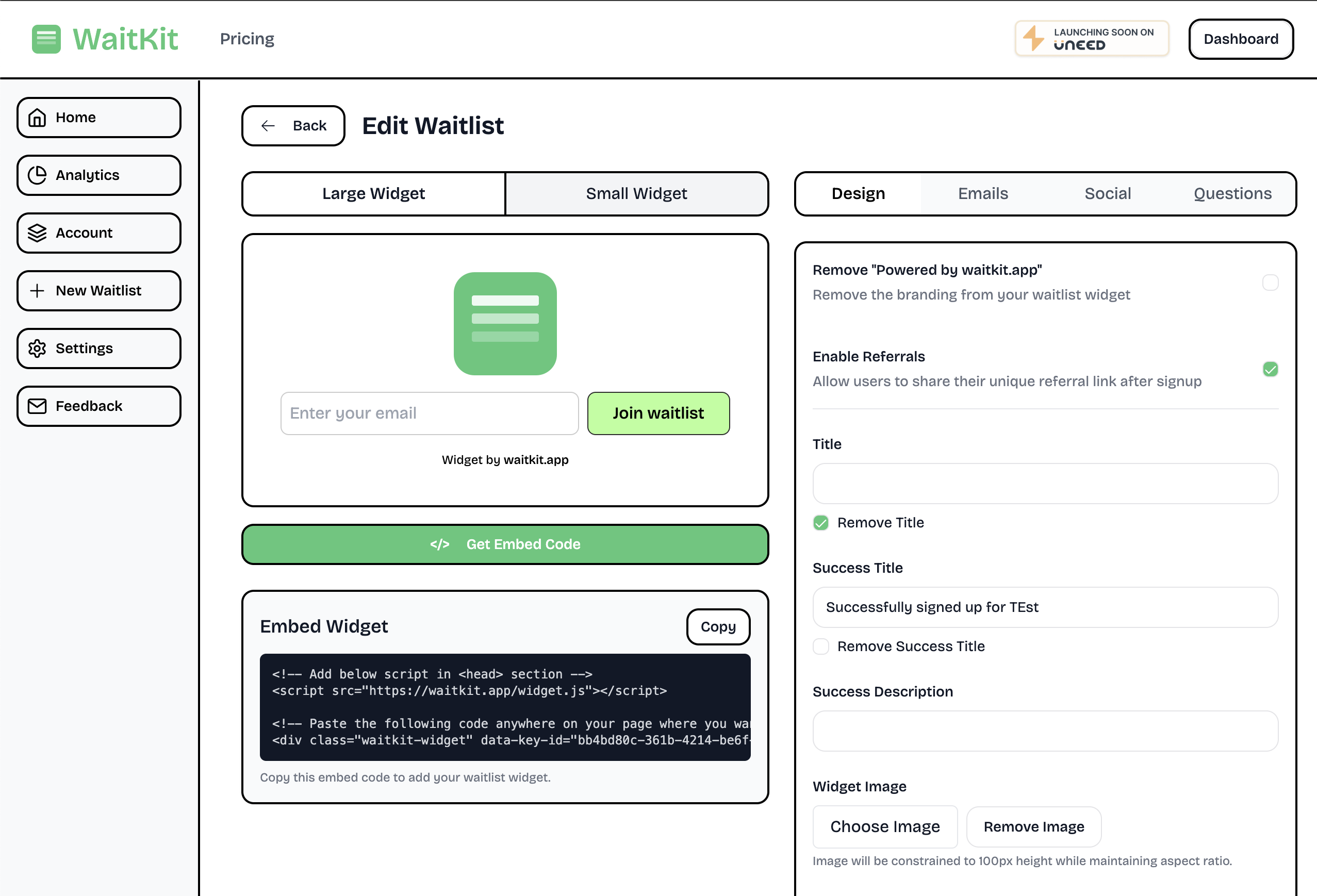
Task: Click the Settings gear icon
Action: point(38,349)
